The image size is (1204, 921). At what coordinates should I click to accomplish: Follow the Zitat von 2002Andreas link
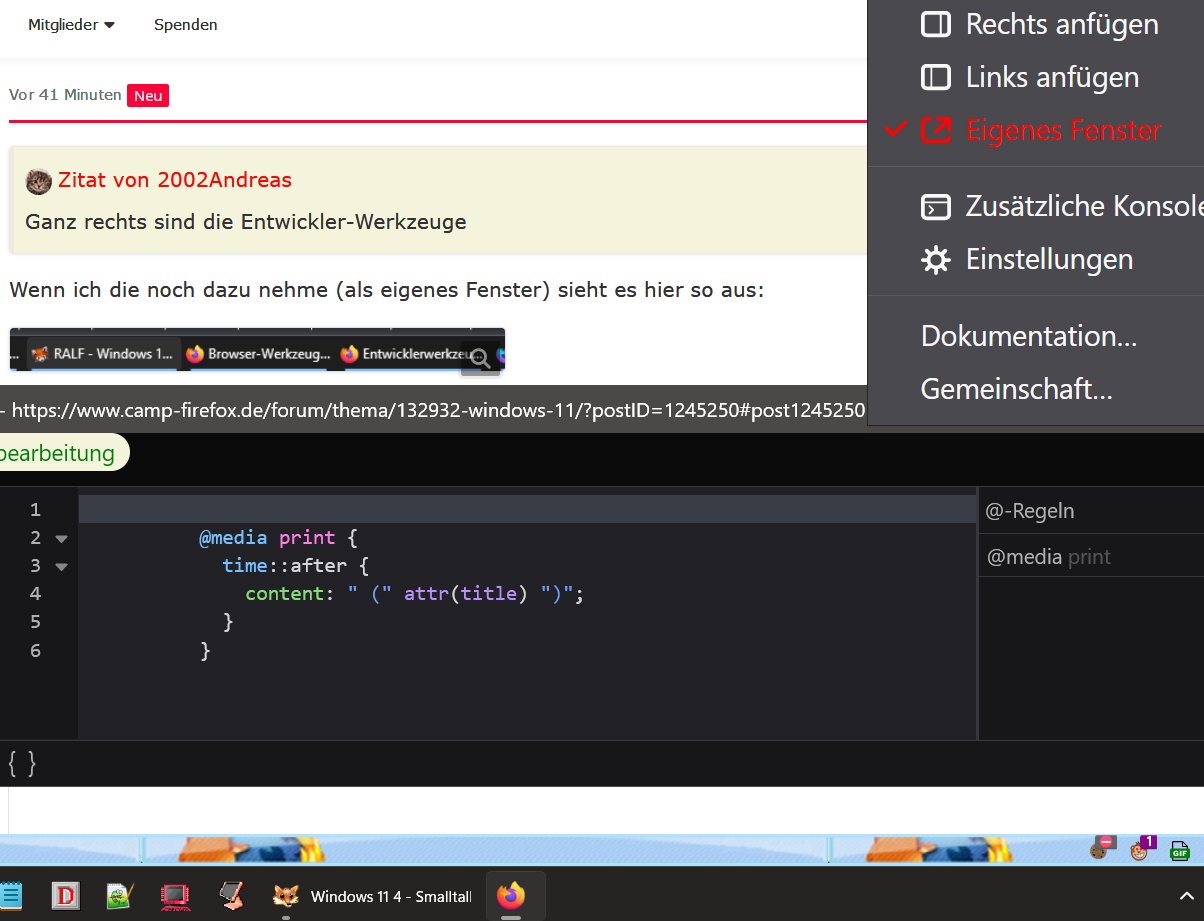[x=174, y=180]
